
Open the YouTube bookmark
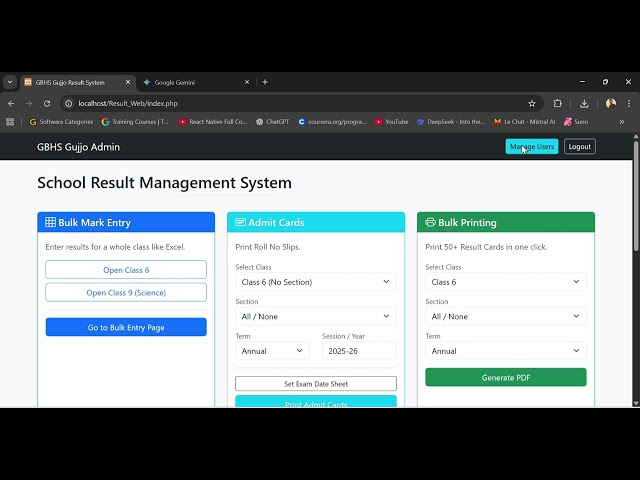point(392,122)
